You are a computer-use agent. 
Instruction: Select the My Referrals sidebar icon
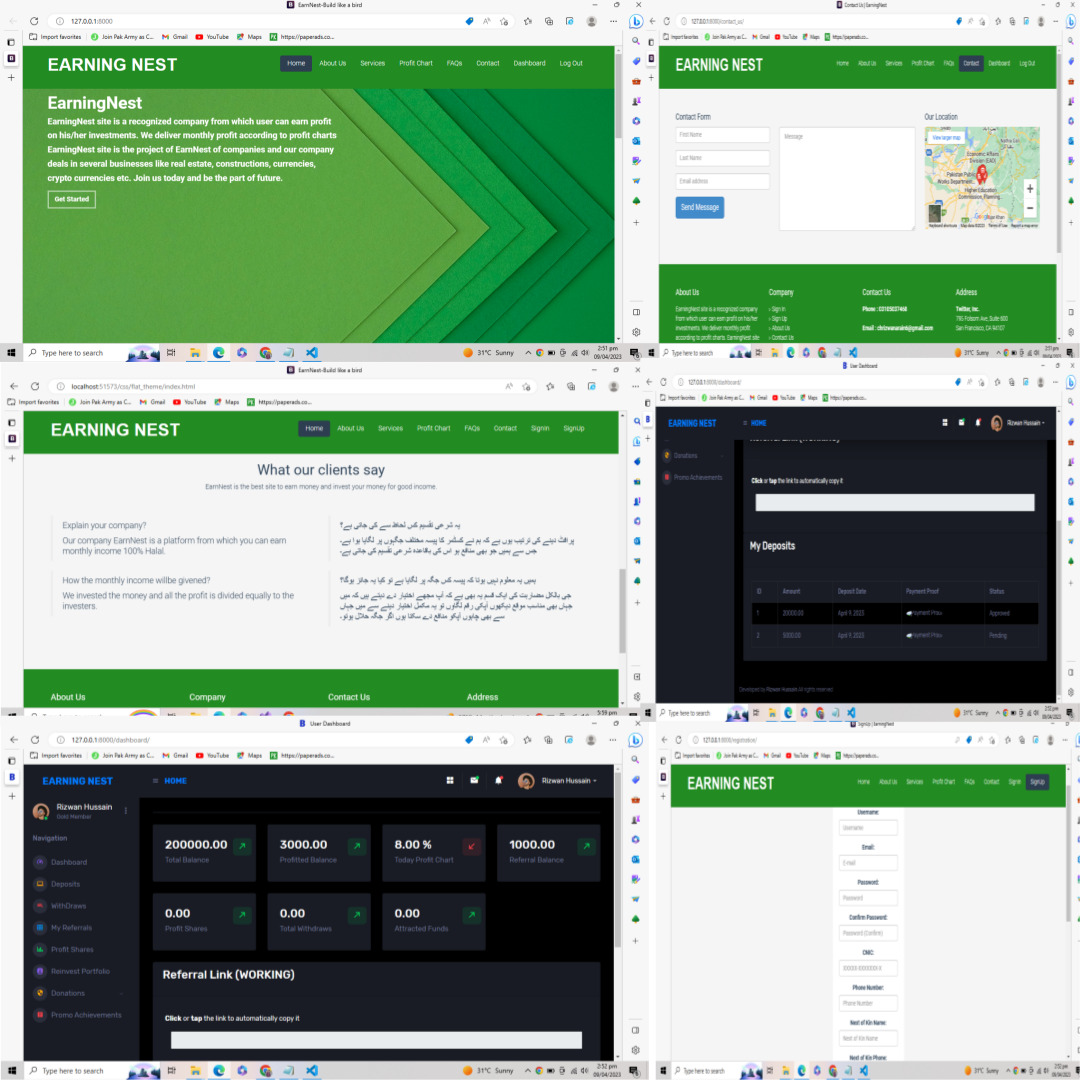tap(40, 928)
